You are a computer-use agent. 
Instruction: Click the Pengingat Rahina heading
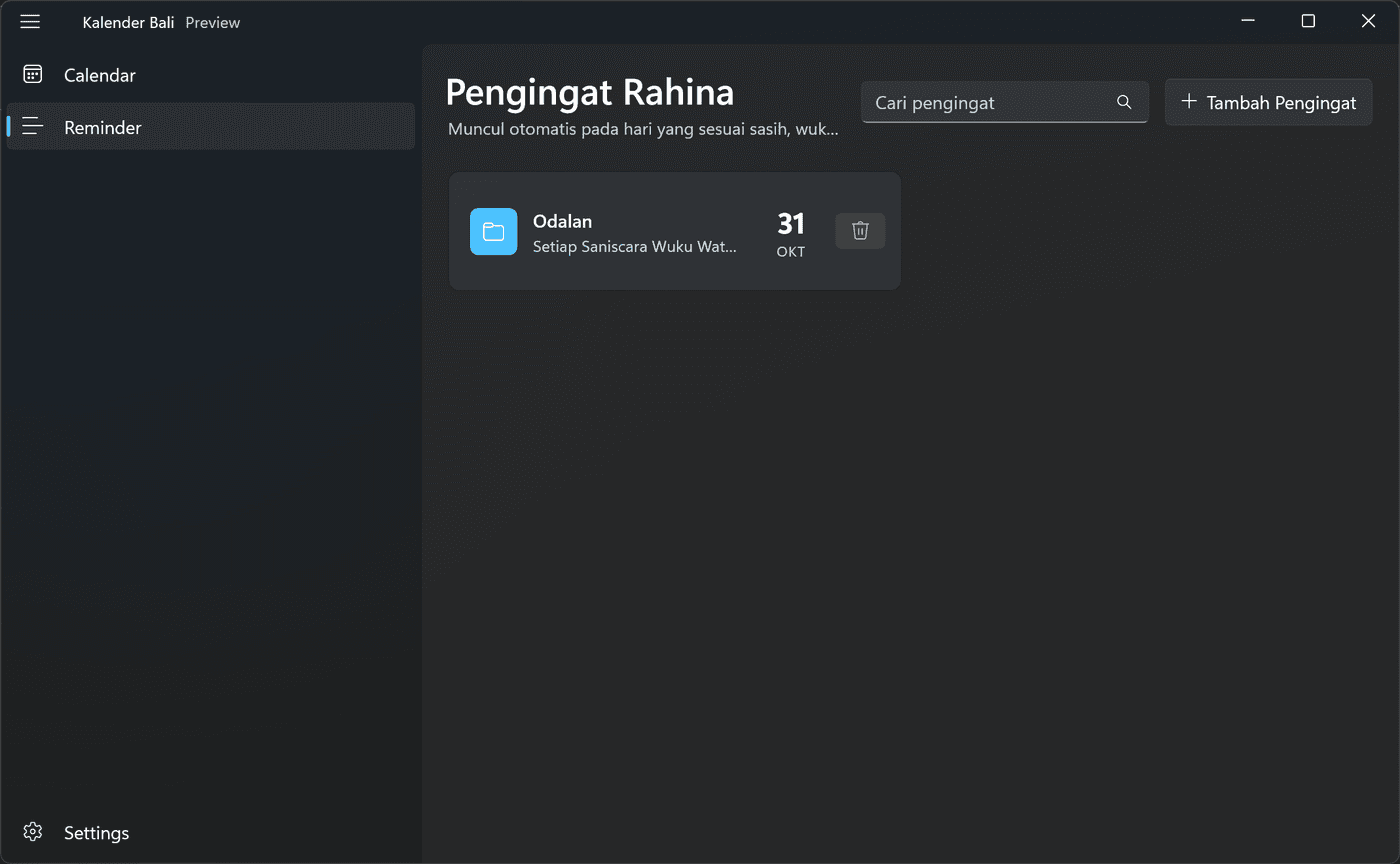pyautogui.click(x=590, y=92)
